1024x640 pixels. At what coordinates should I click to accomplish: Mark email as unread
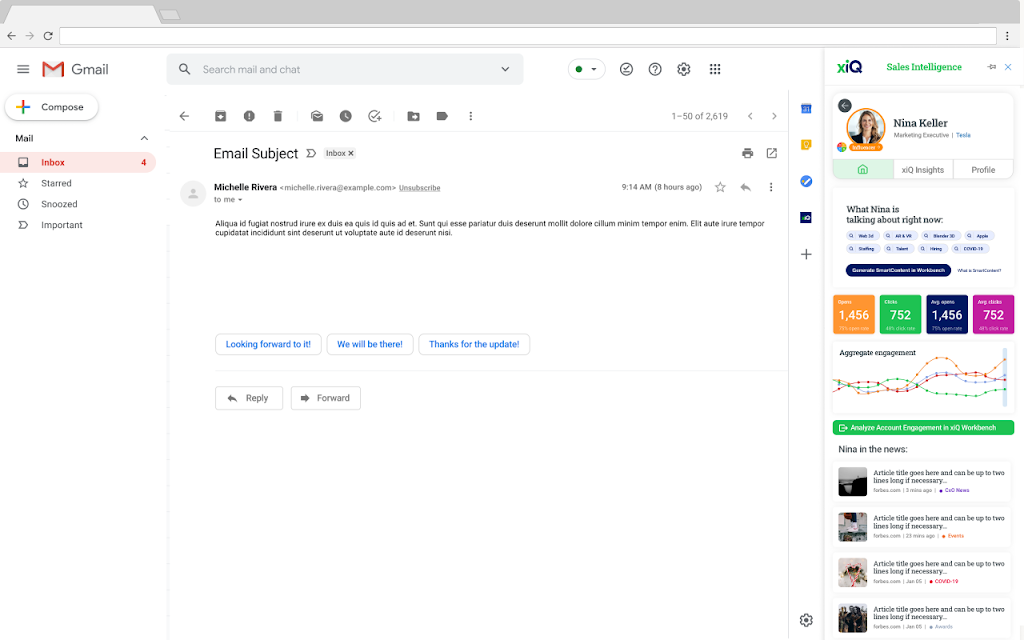coord(317,116)
